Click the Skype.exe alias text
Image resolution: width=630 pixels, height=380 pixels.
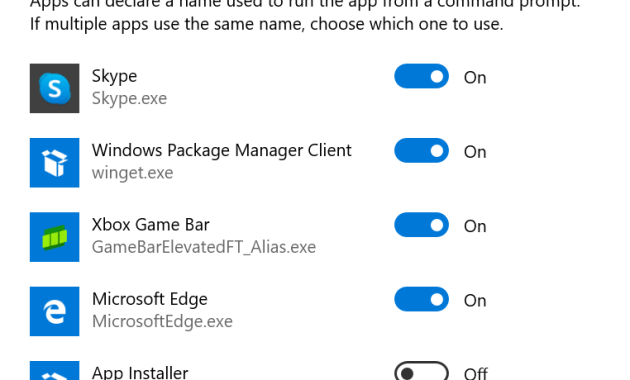(129, 99)
